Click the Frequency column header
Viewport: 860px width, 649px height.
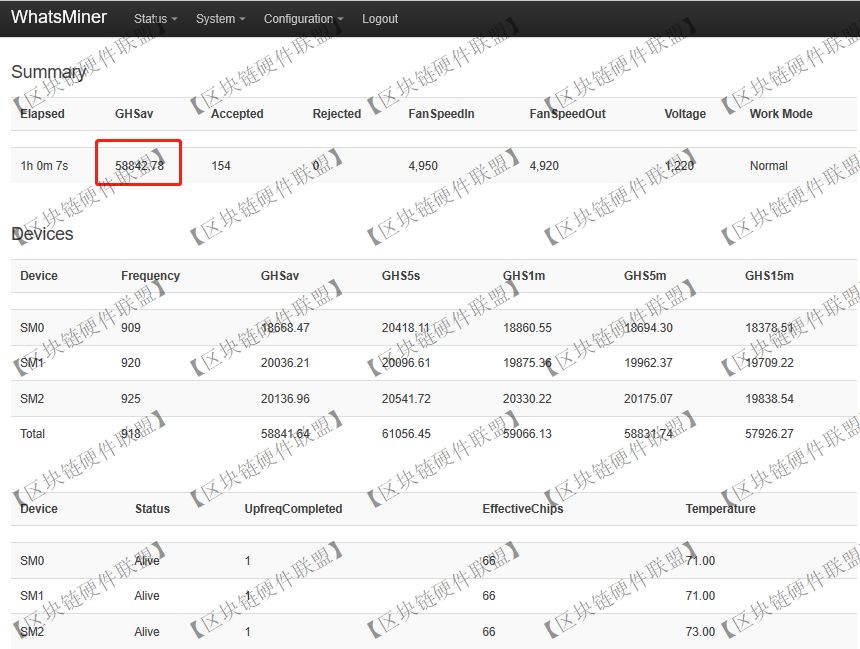[x=150, y=275]
